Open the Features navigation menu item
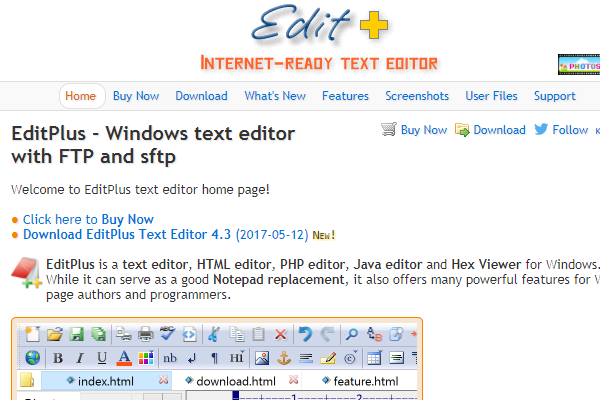 (x=345, y=96)
